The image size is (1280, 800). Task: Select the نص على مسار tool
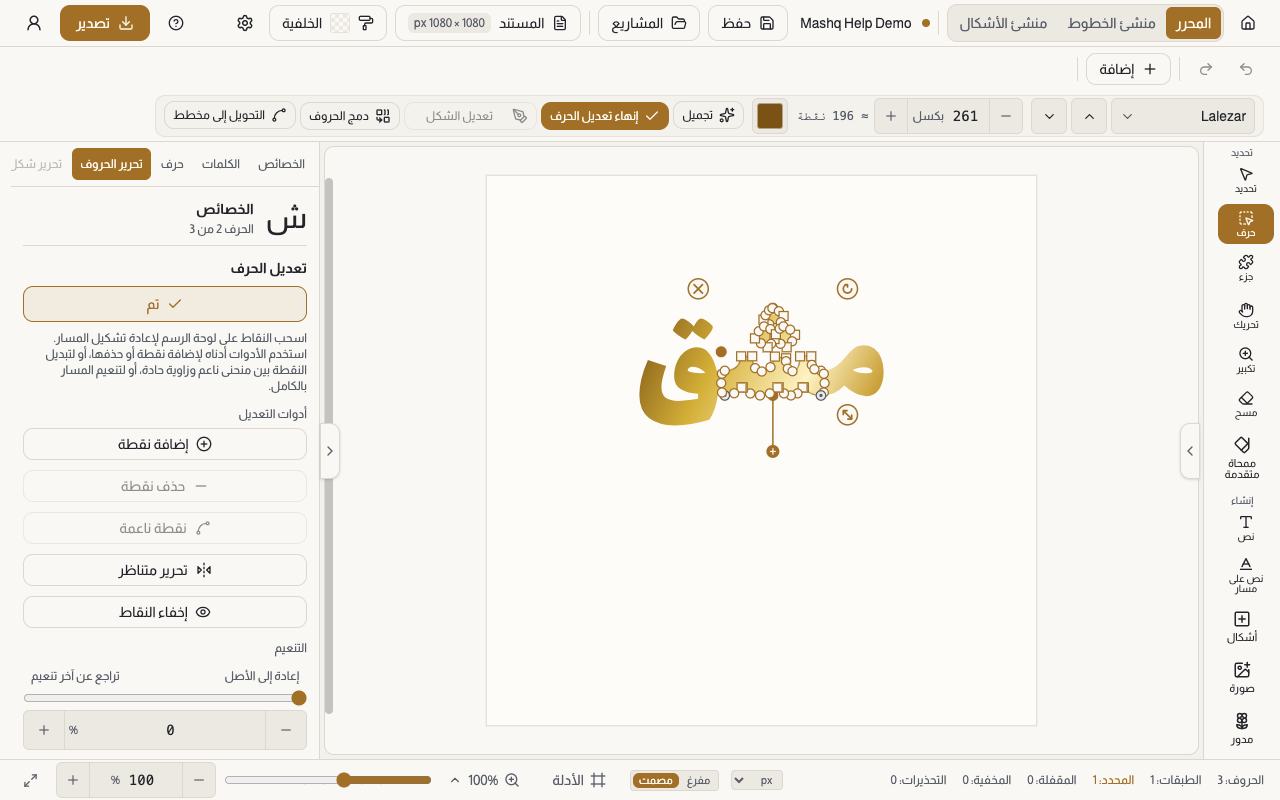click(x=1245, y=575)
